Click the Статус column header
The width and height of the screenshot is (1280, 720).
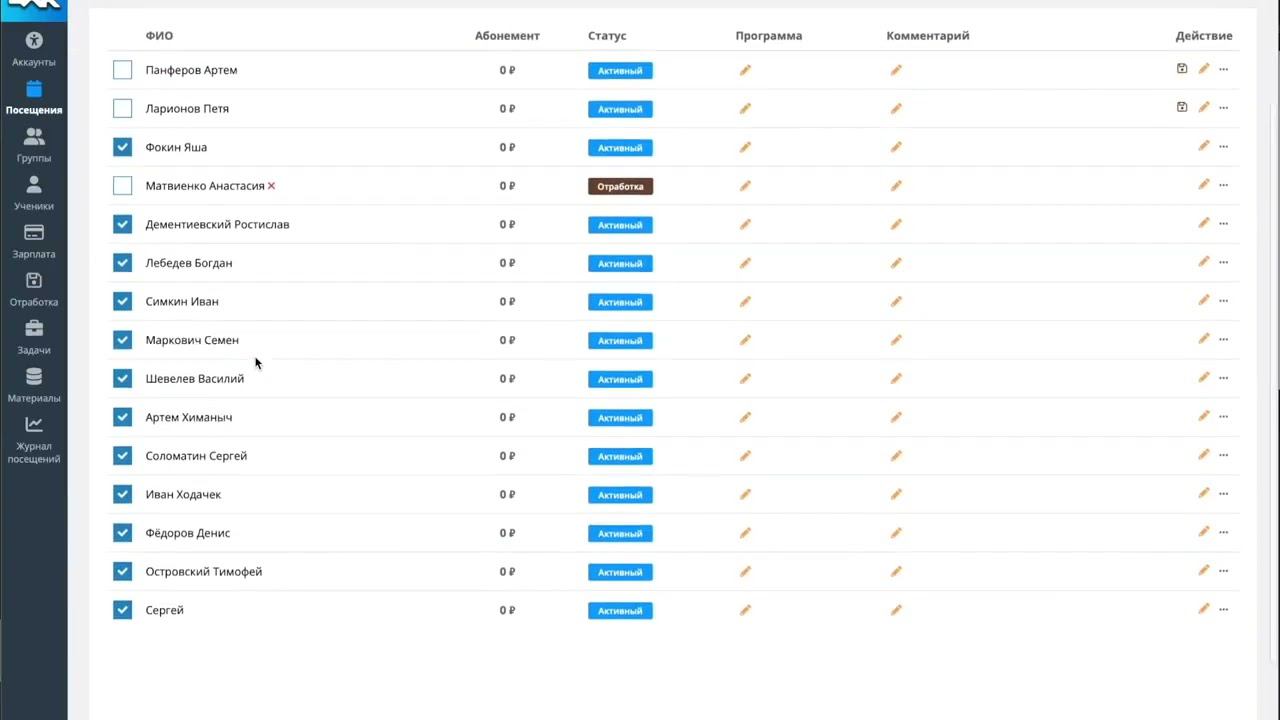tap(607, 35)
